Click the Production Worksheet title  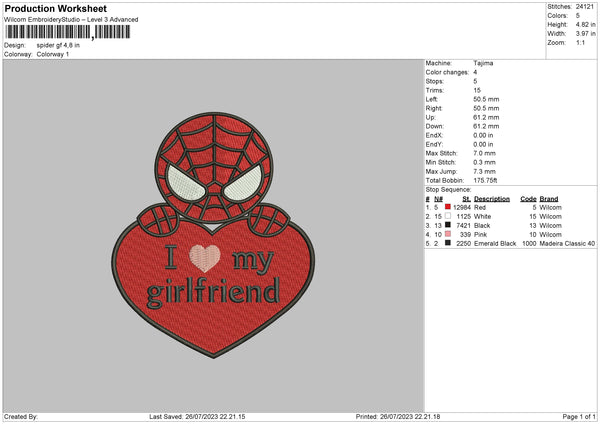55,8
